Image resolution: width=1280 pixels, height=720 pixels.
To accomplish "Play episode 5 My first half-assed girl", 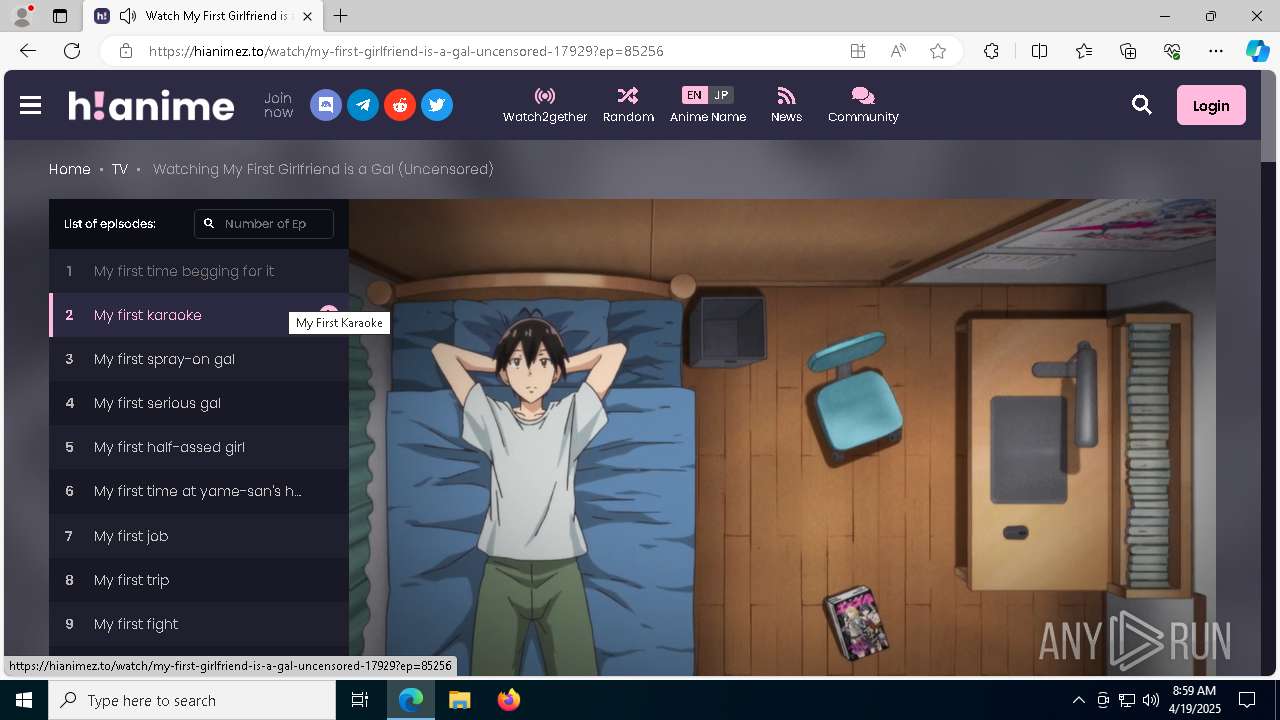I will coord(199,447).
